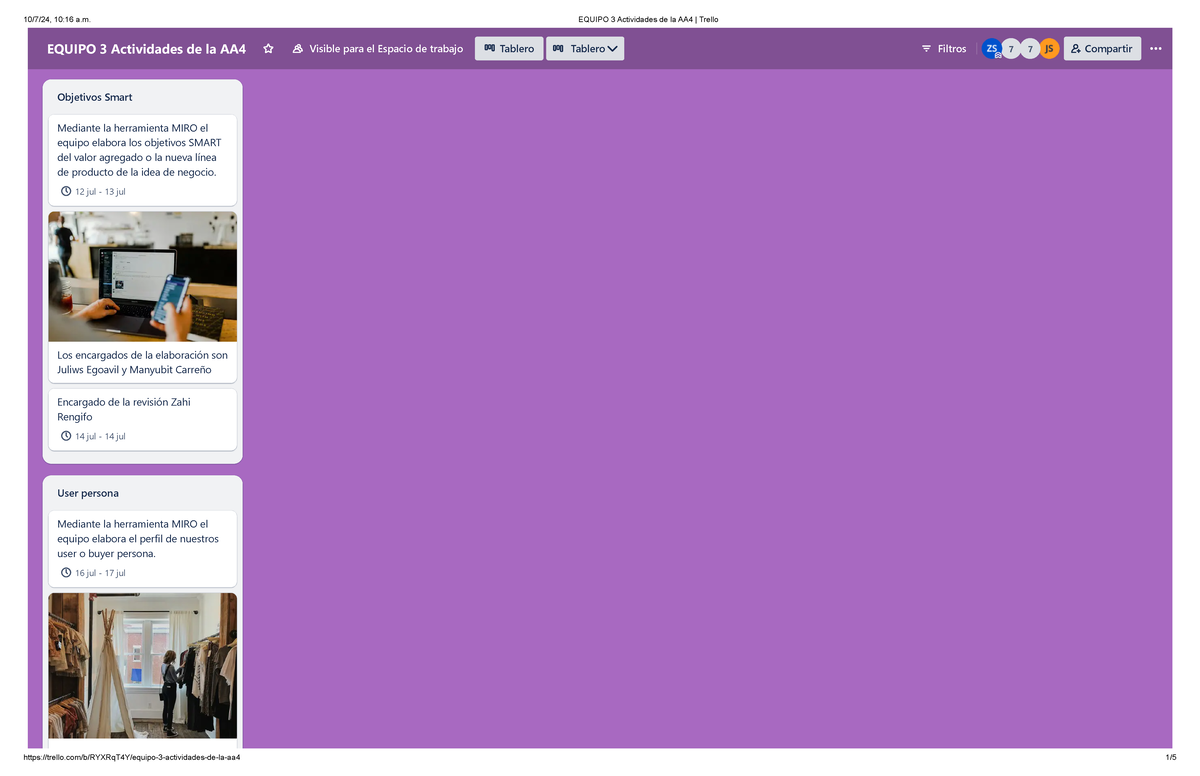
Task: Open the three-dot board menu
Action: click(1156, 49)
